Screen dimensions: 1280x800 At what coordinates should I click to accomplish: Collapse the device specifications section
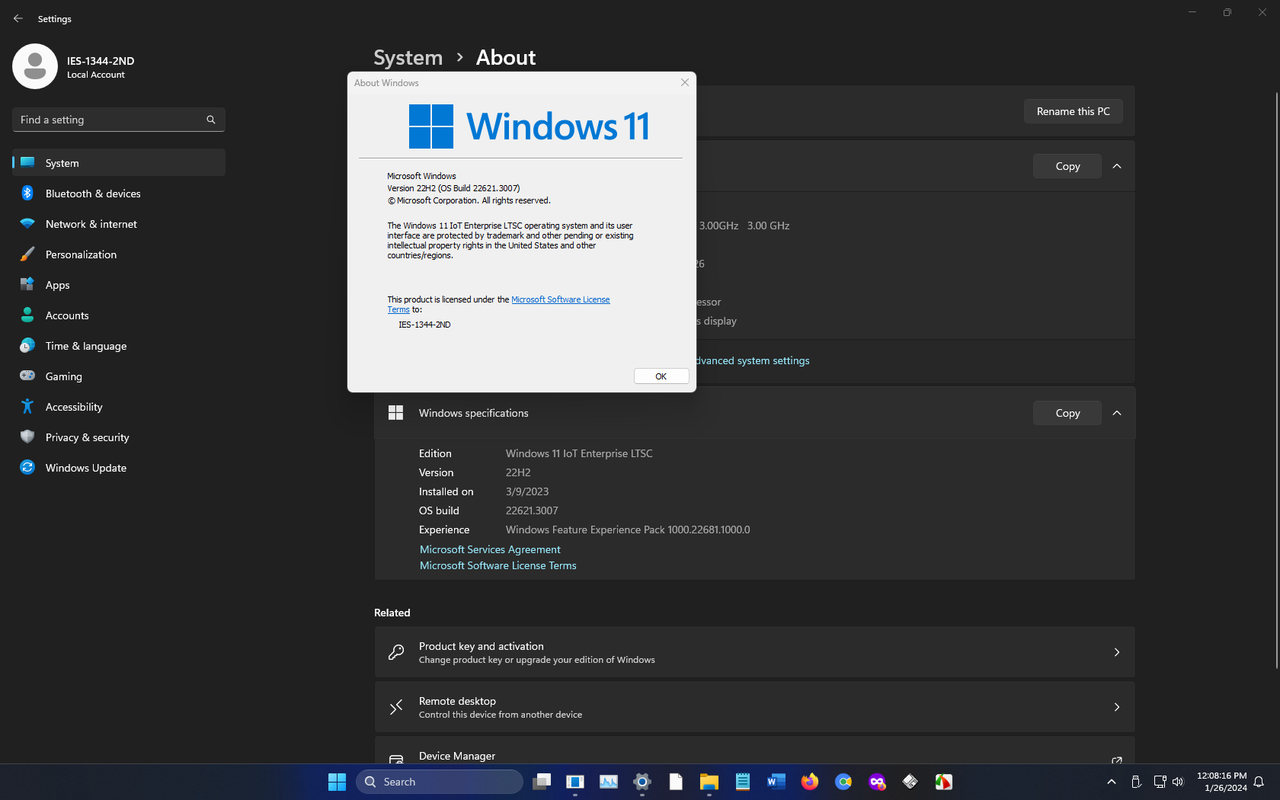point(1117,166)
